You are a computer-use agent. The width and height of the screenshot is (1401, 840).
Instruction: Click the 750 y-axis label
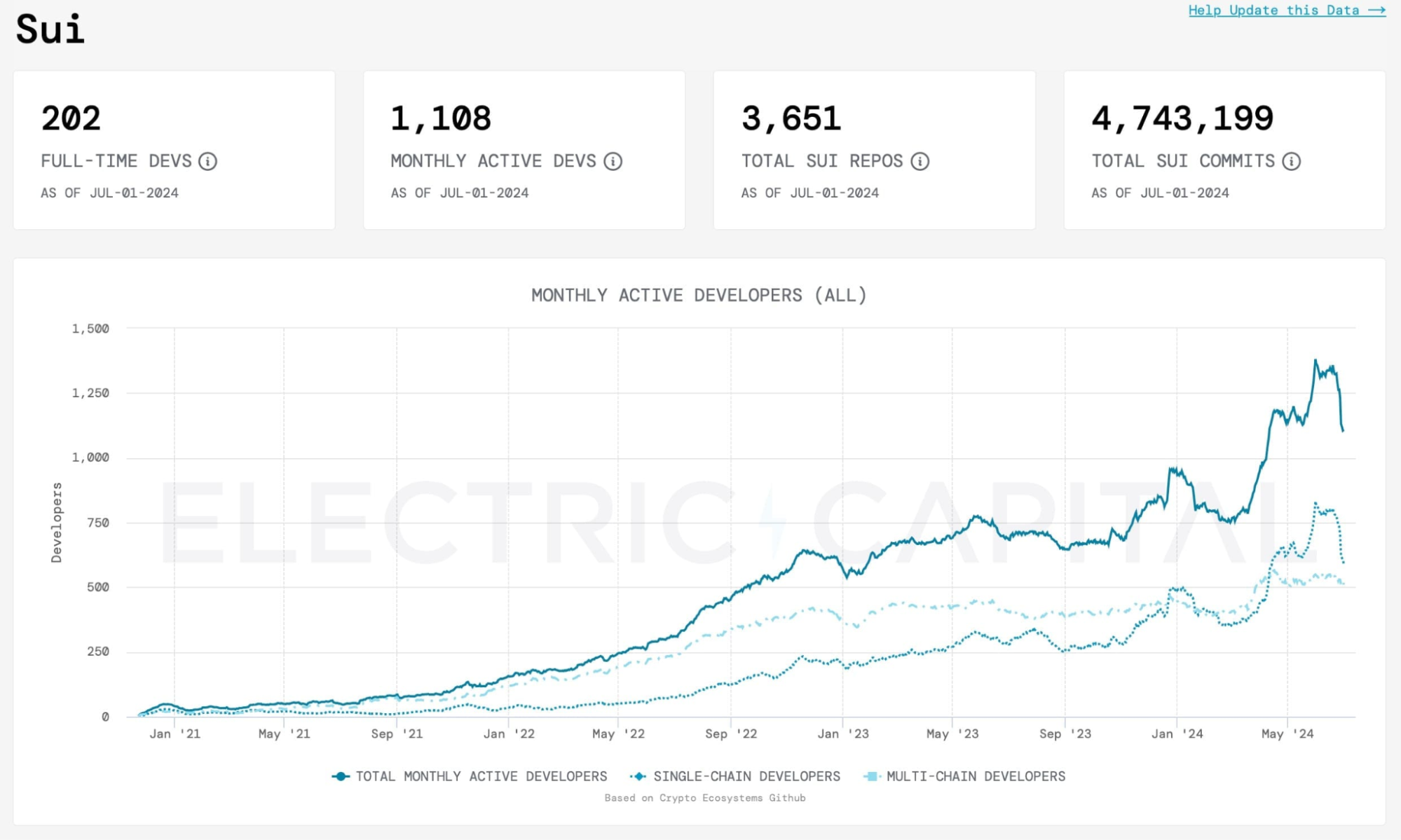pos(98,522)
